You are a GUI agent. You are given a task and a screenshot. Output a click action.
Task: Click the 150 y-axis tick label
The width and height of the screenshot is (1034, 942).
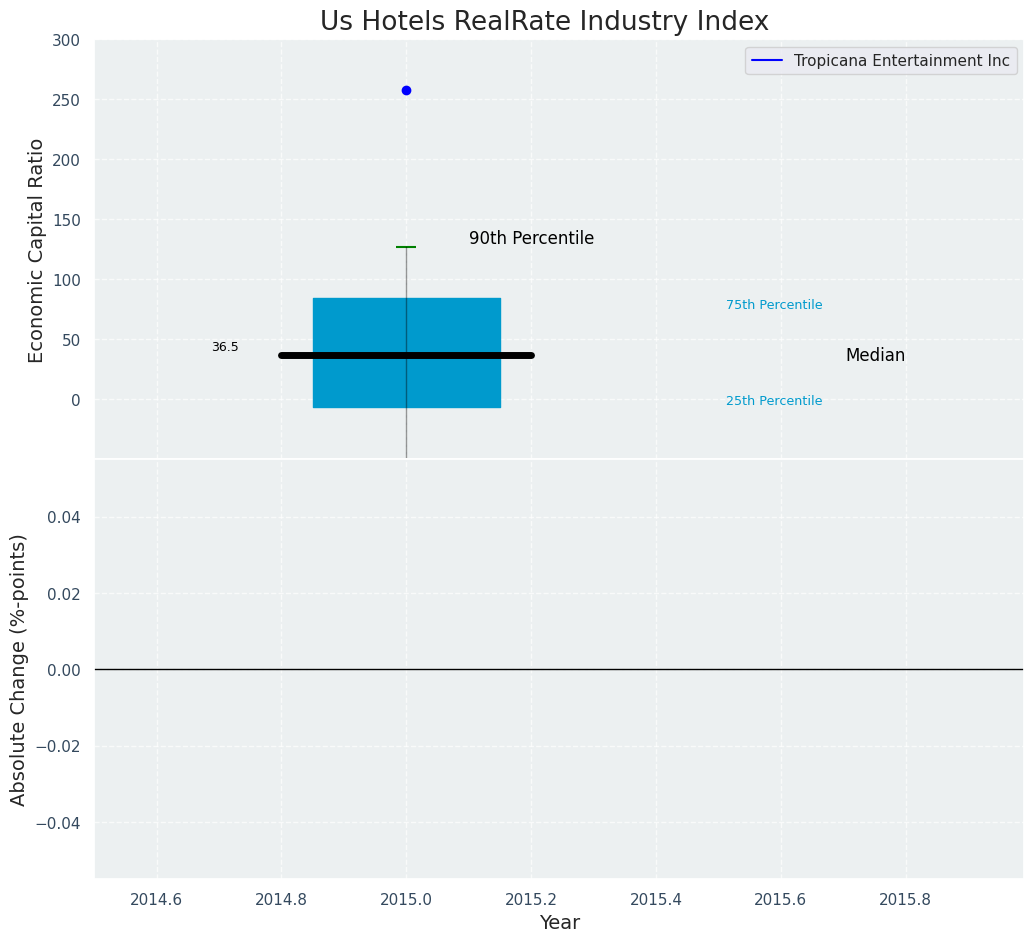click(65, 220)
